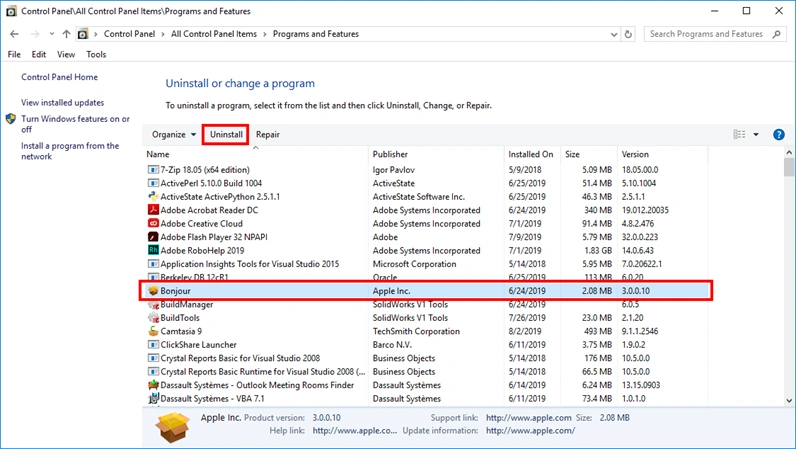This screenshot has width=796, height=449.
Task: Click the Repair button
Action: click(268, 135)
